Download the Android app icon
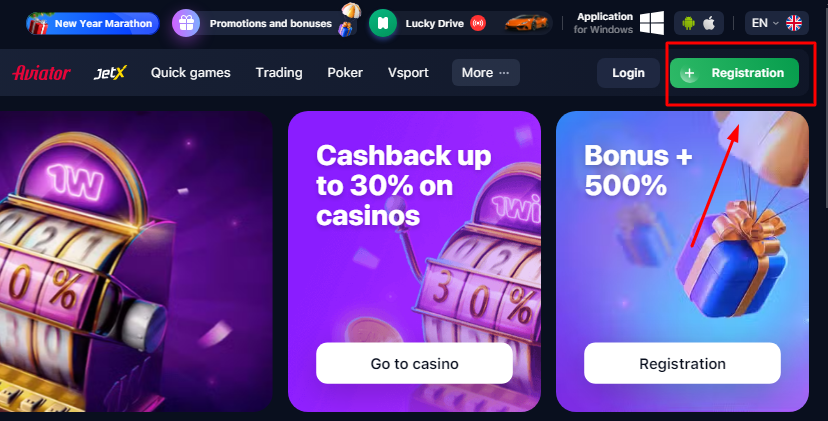 coord(688,23)
